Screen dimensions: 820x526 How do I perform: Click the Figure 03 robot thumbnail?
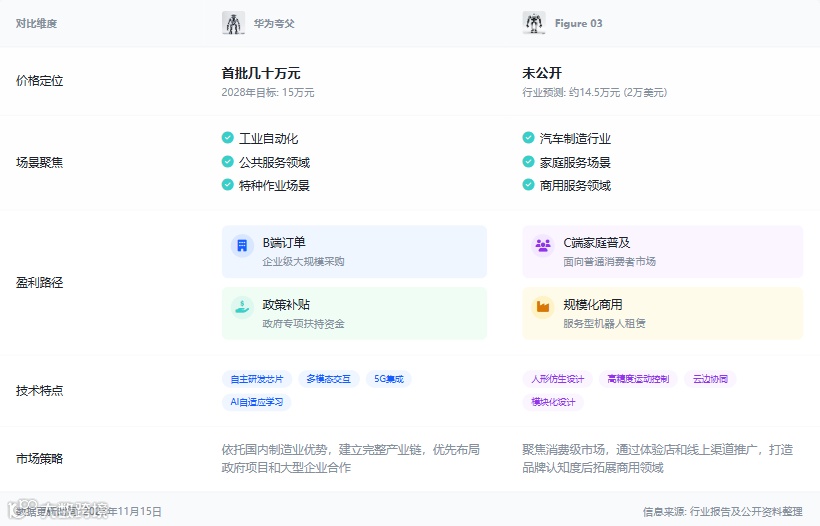coord(534,23)
